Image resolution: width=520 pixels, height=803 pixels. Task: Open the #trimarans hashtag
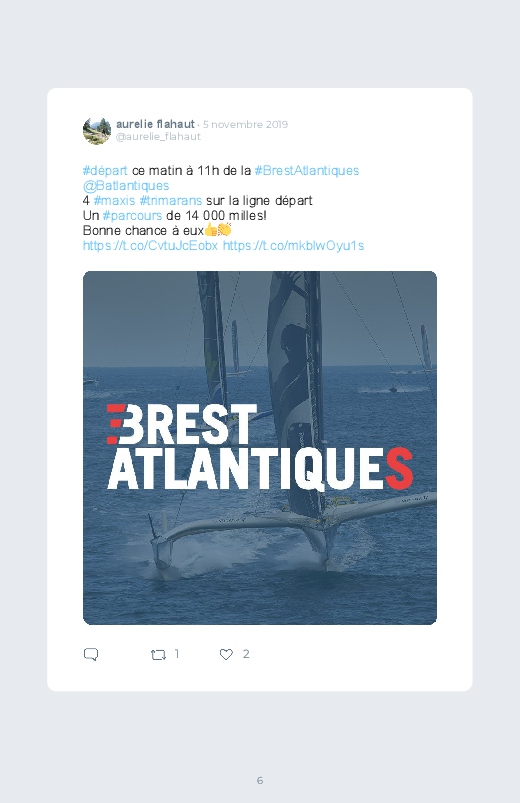point(171,200)
